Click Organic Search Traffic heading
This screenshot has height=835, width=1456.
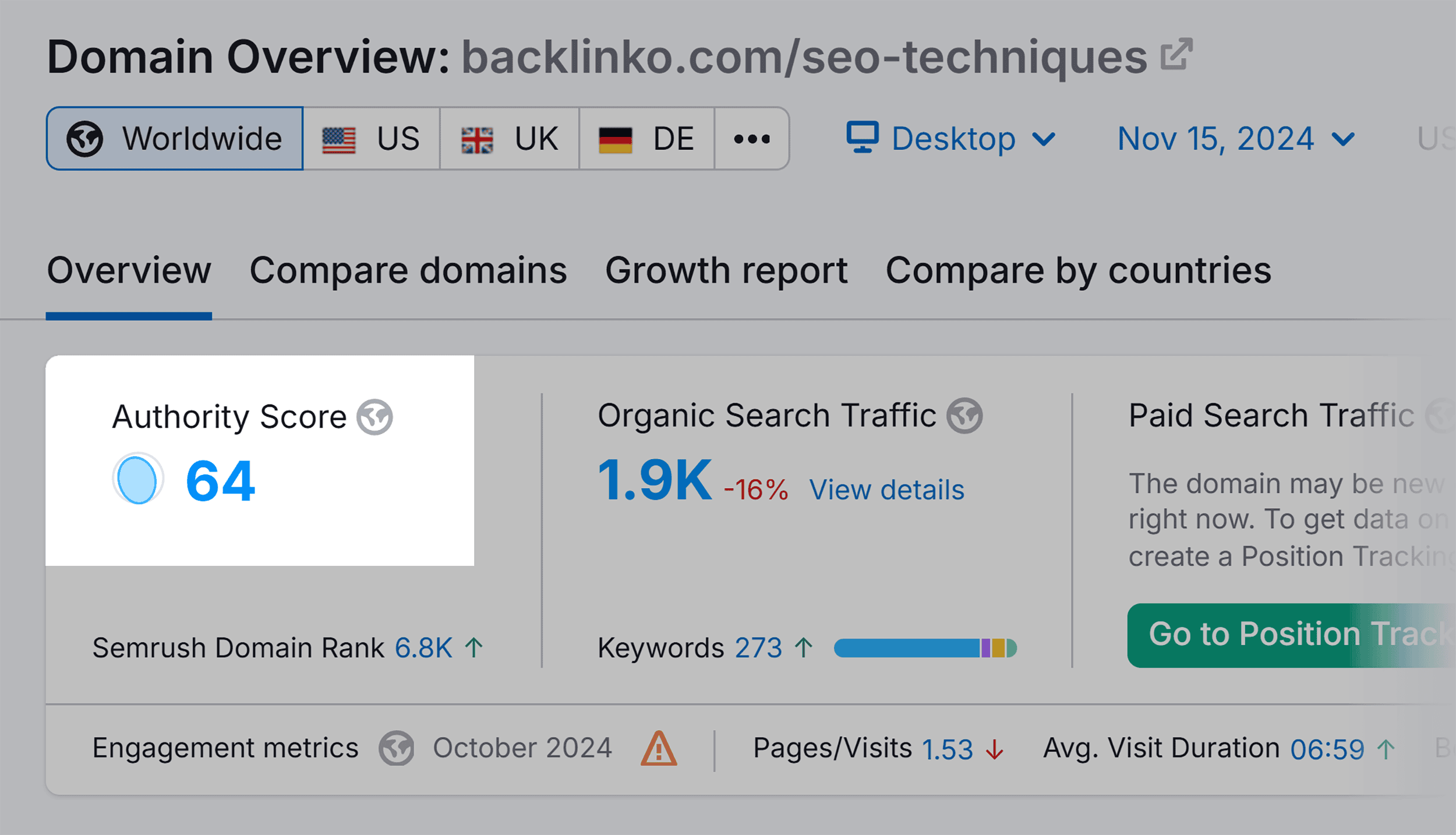(767, 415)
